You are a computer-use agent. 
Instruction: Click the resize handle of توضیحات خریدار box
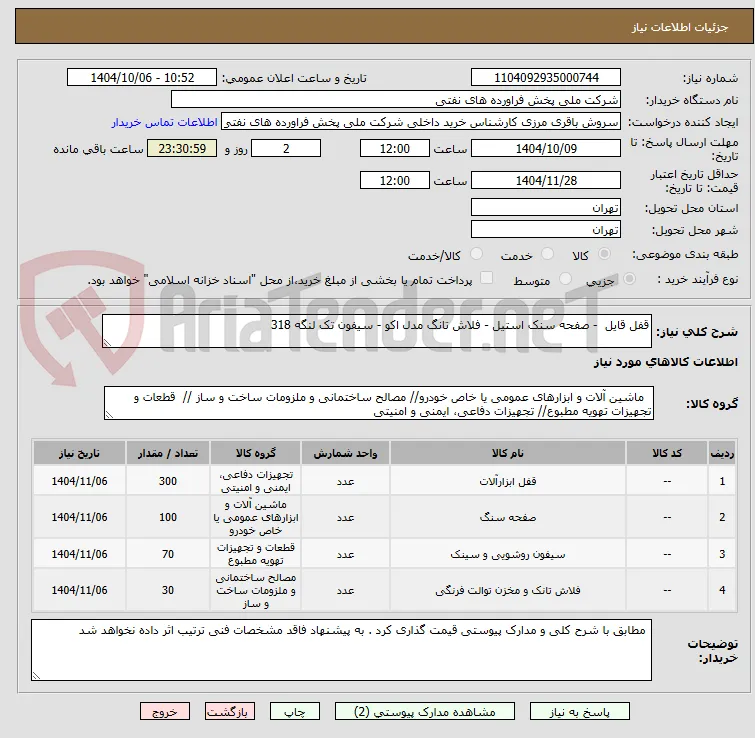click(37, 675)
